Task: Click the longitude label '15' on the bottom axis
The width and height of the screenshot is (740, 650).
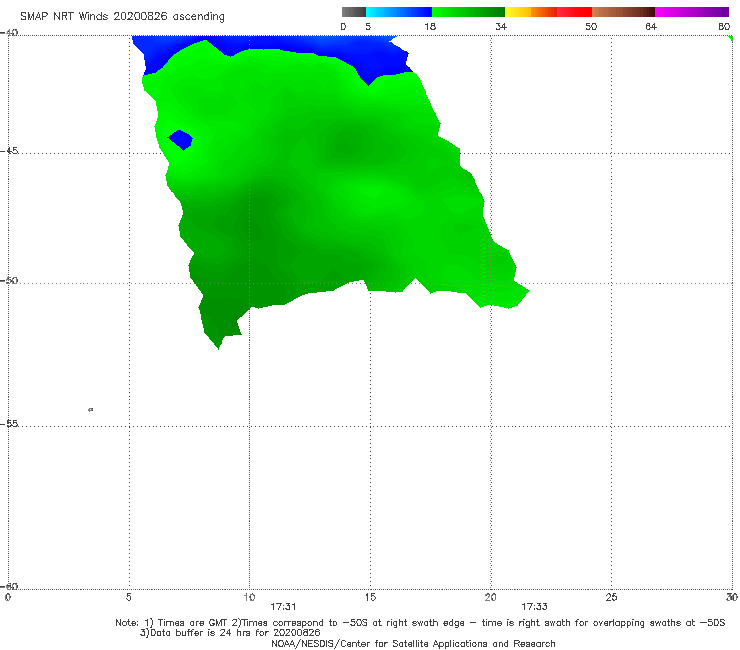Action: (370, 597)
